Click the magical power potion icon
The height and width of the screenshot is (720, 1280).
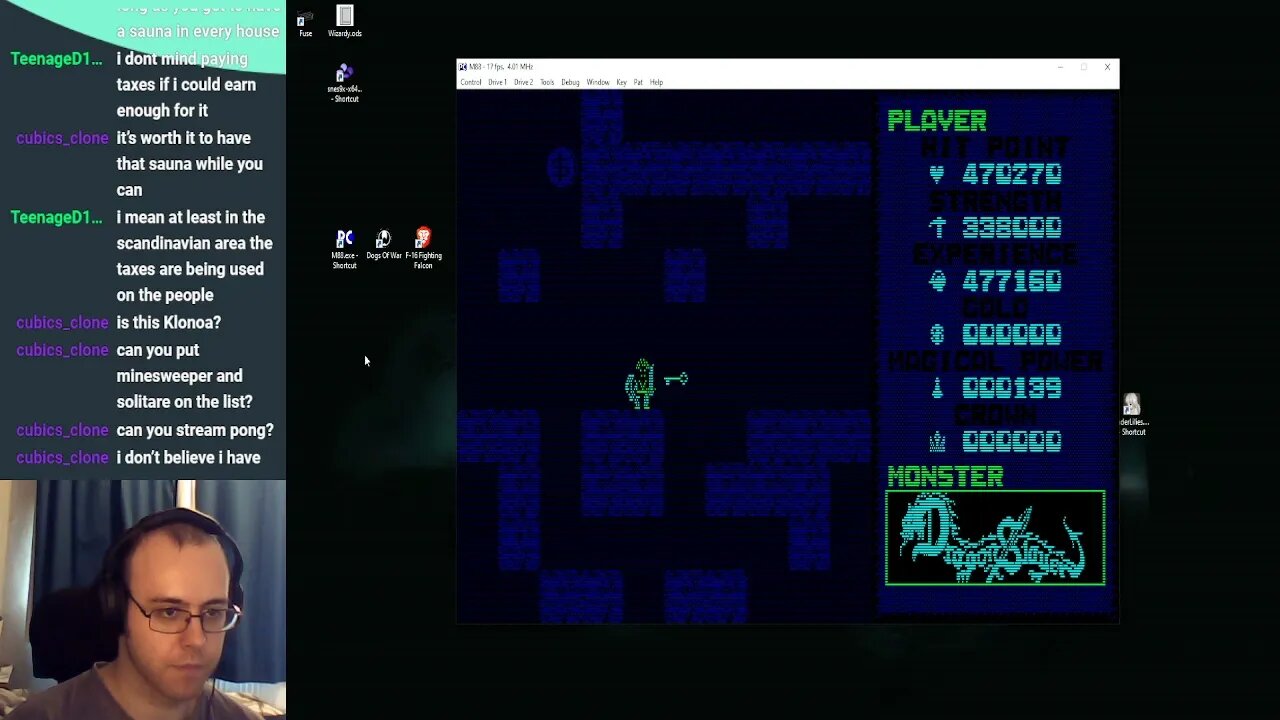coord(937,387)
